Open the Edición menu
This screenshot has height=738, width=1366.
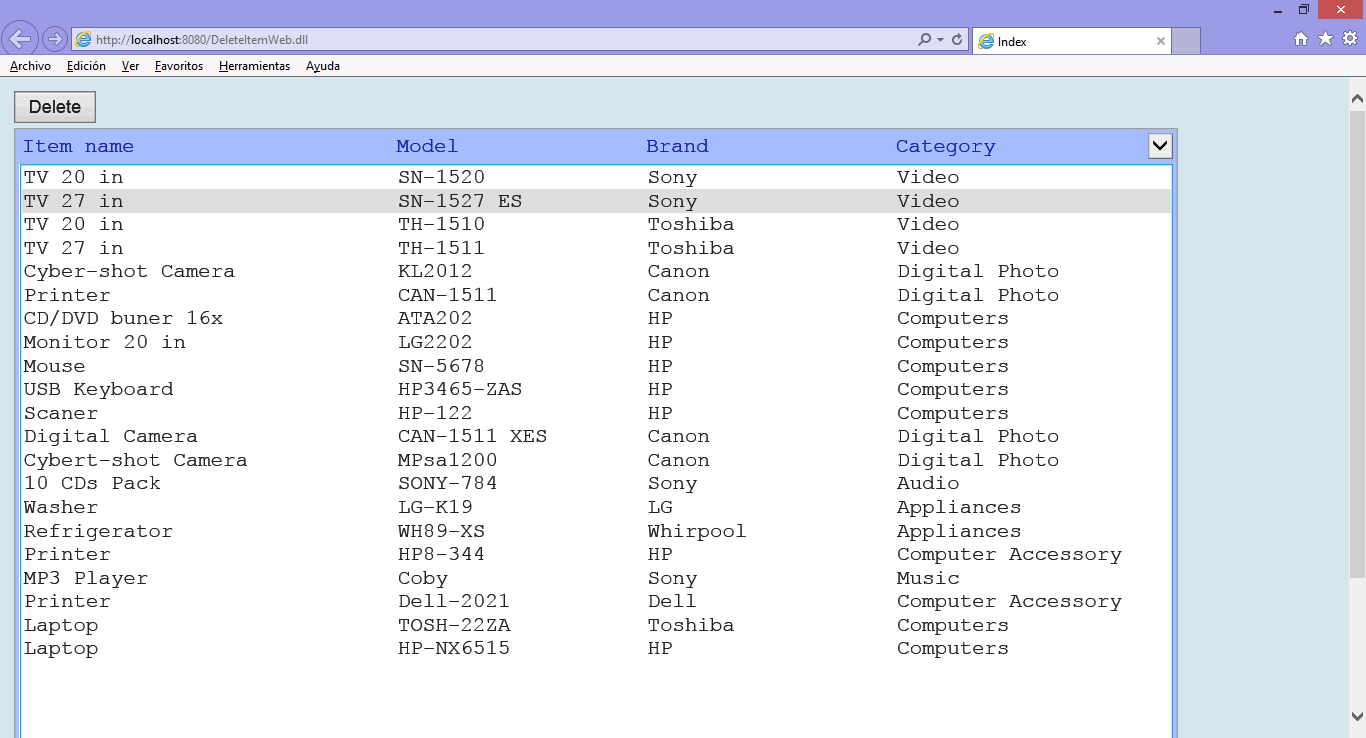point(86,66)
